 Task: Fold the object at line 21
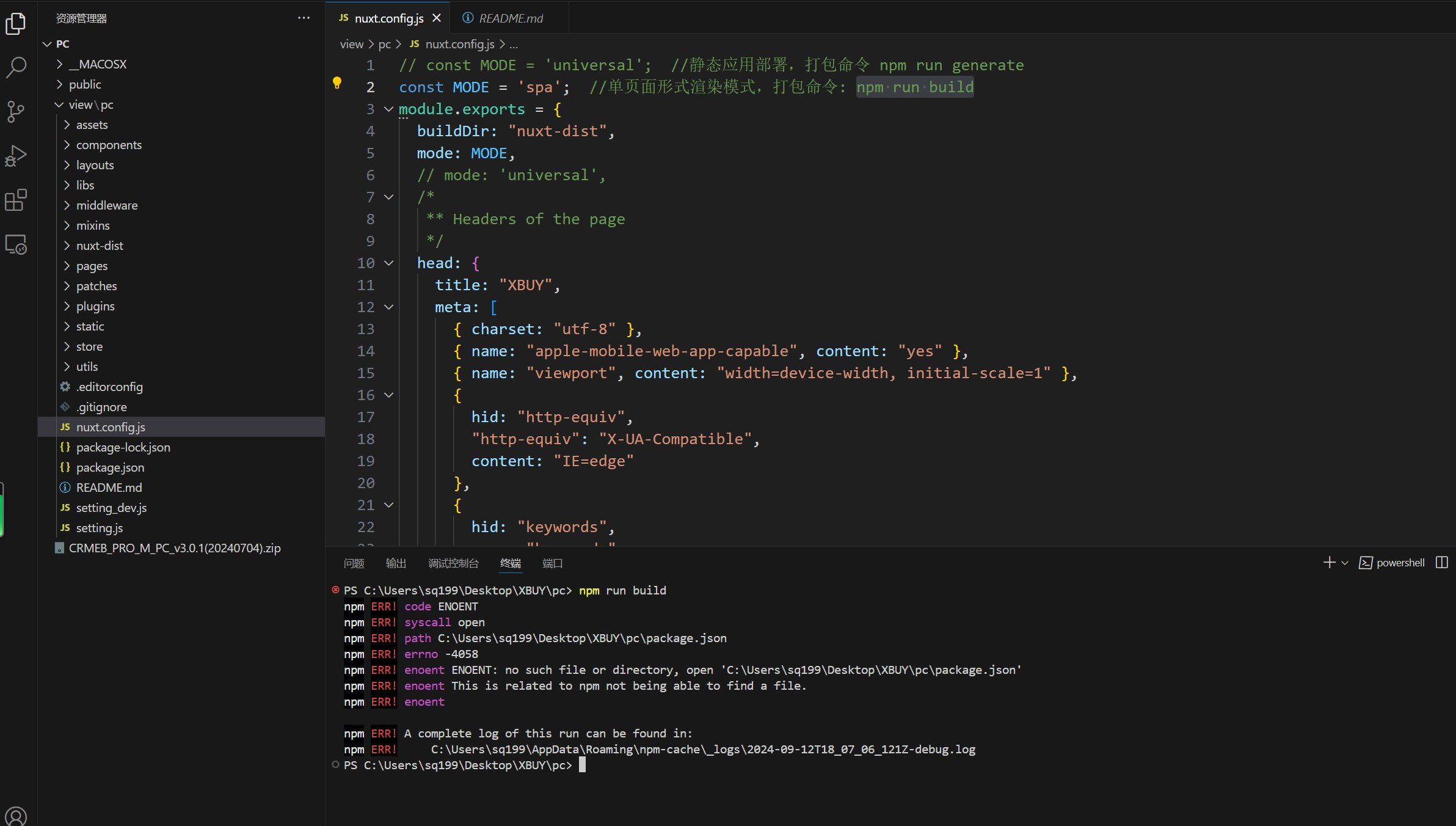tap(388, 505)
